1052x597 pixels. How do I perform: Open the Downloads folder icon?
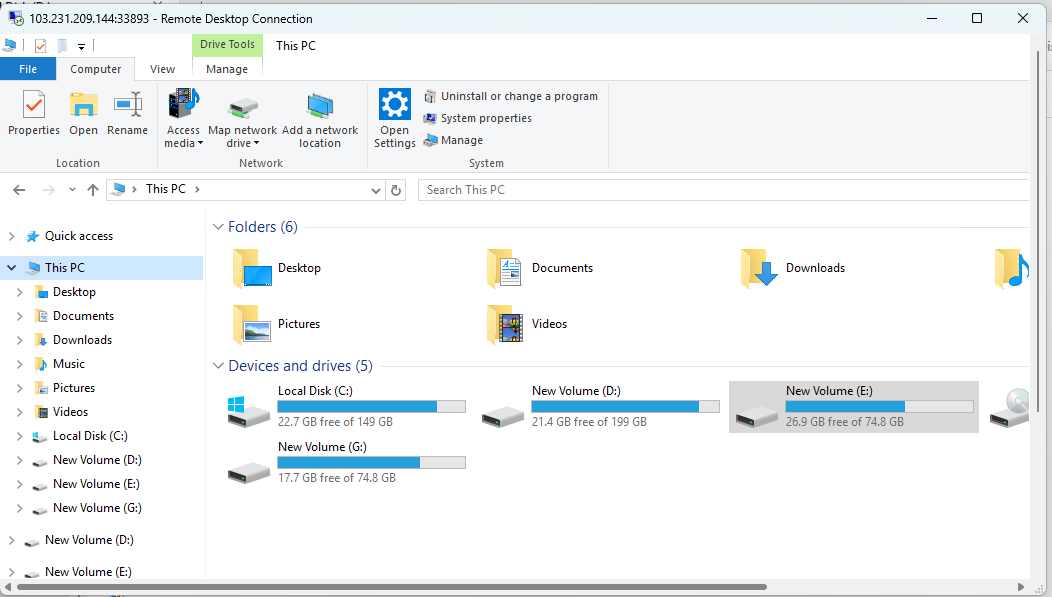[760, 268]
